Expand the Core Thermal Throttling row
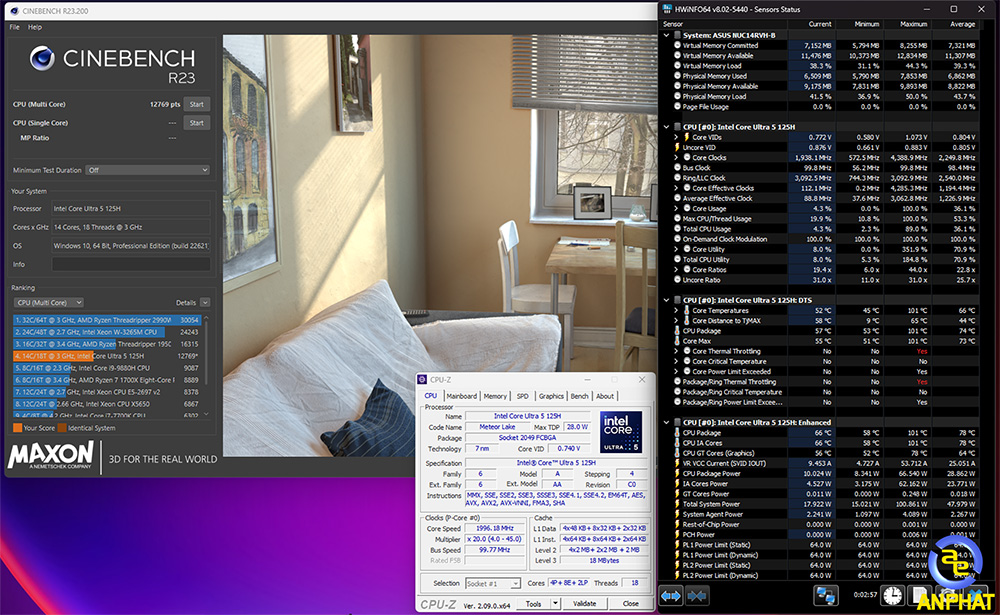Image resolution: width=1000 pixels, height=615 pixels. click(x=676, y=352)
